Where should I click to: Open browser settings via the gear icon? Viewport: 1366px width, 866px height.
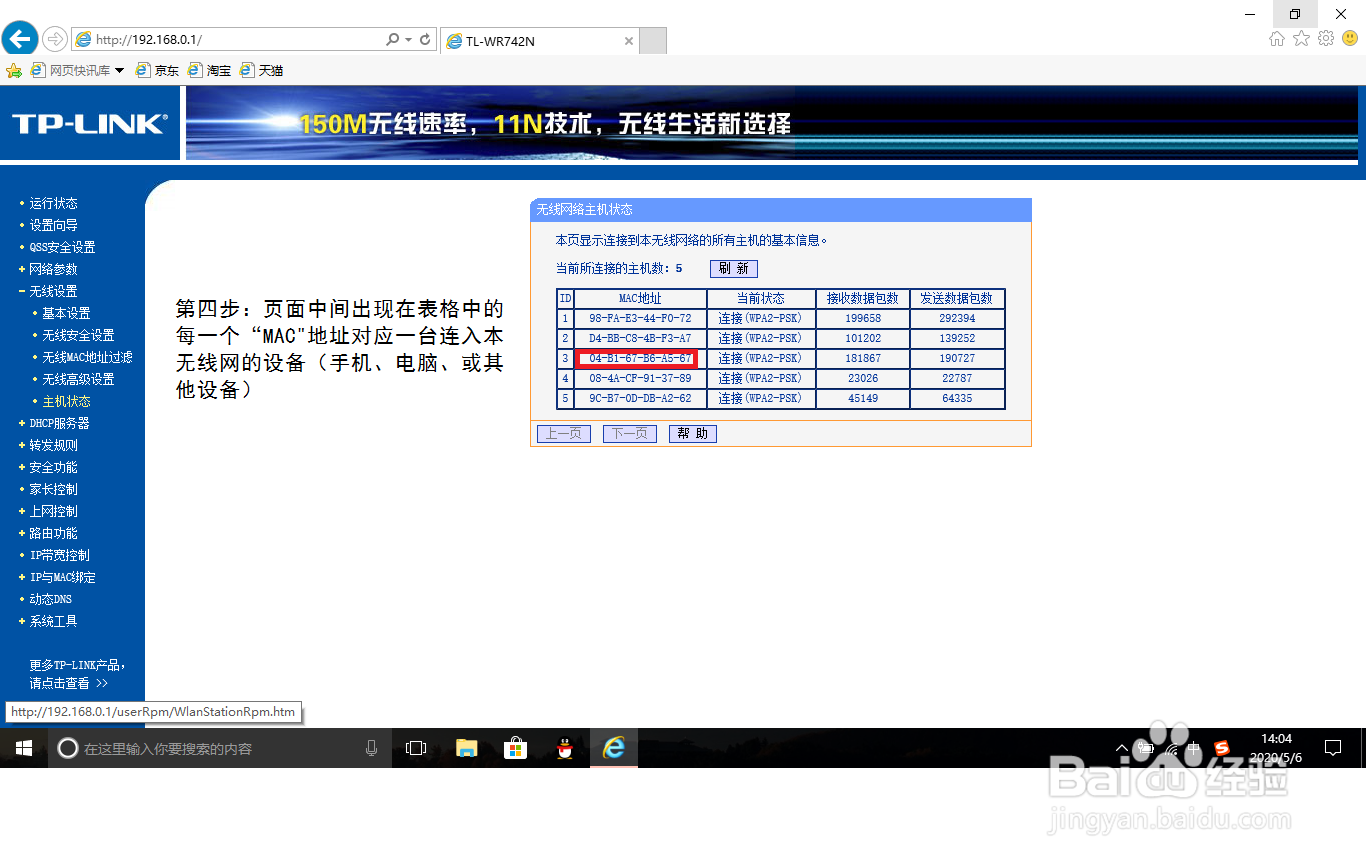(x=1324, y=38)
